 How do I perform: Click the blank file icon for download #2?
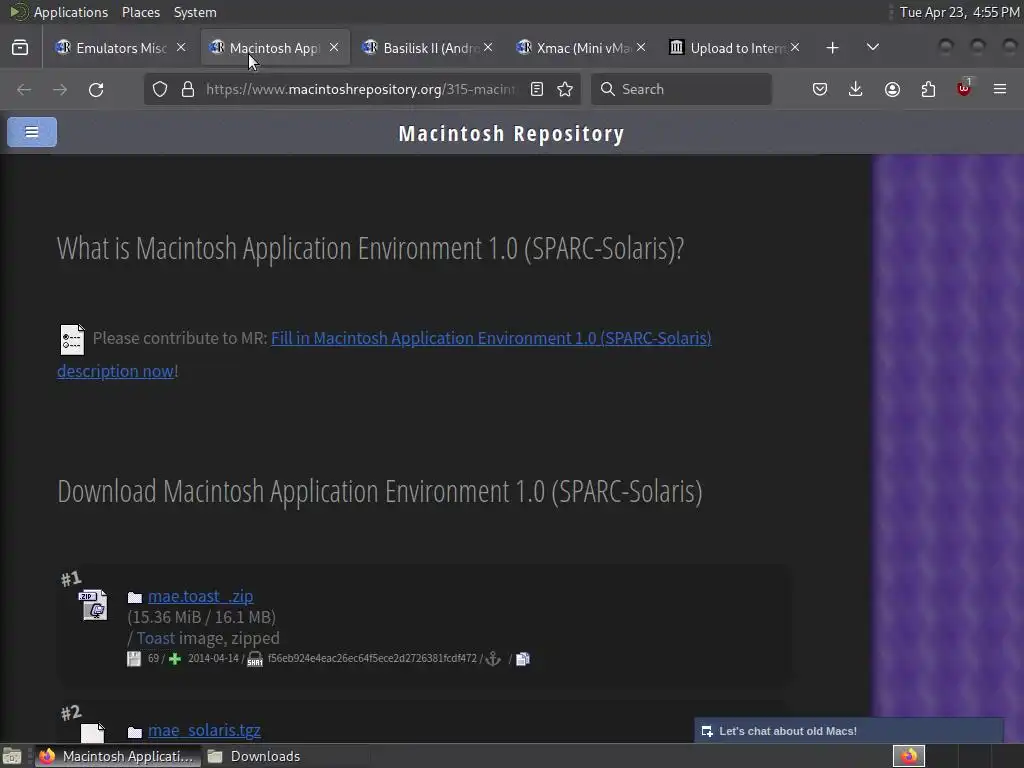pyautogui.click(x=93, y=733)
